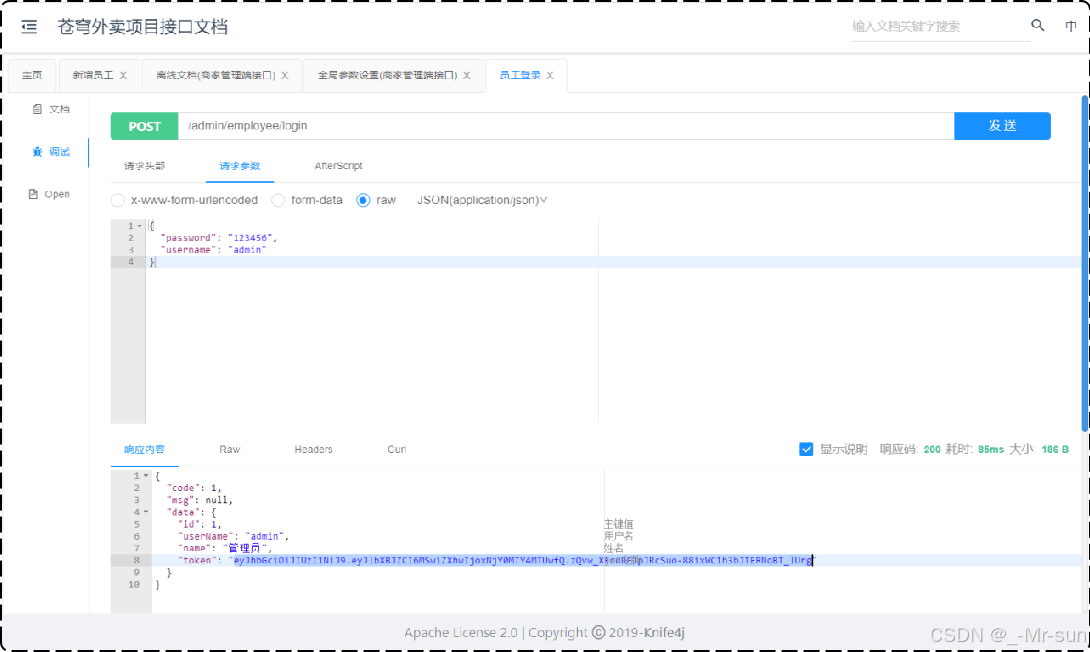This screenshot has width=1090, height=652.
Task: Open the 离线文档(商家管理端接口) tab
Action: (x=215, y=75)
